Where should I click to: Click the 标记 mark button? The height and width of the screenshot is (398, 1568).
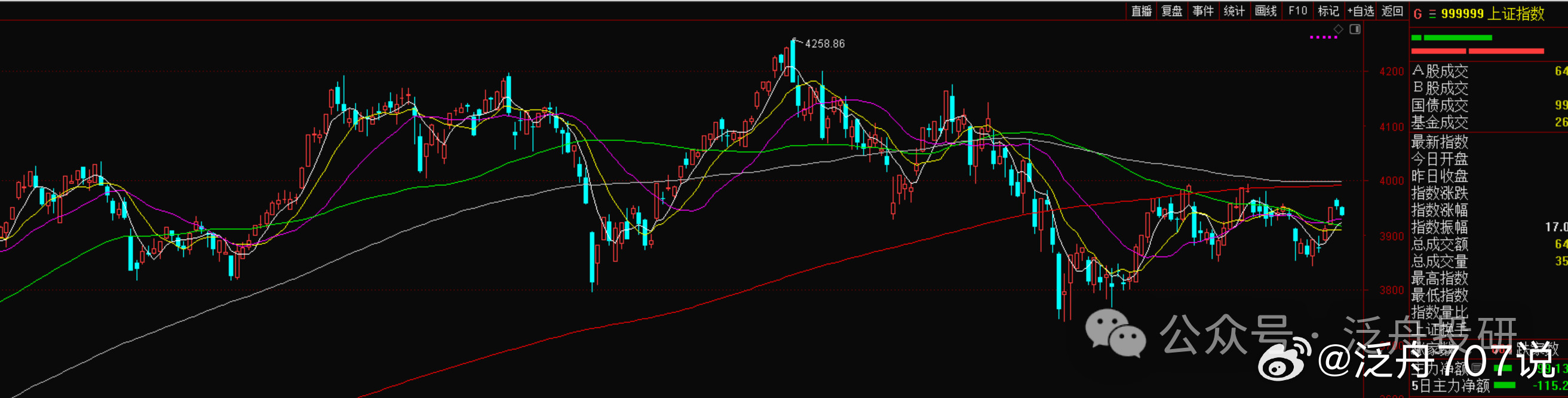pyautogui.click(x=1328, y=11)
